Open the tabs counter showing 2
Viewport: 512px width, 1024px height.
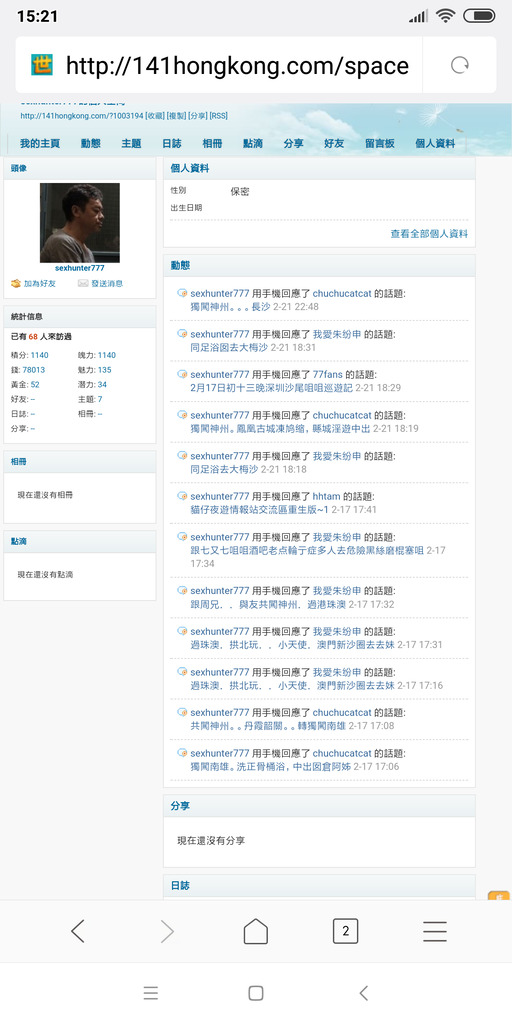click(x=345, y=931)
